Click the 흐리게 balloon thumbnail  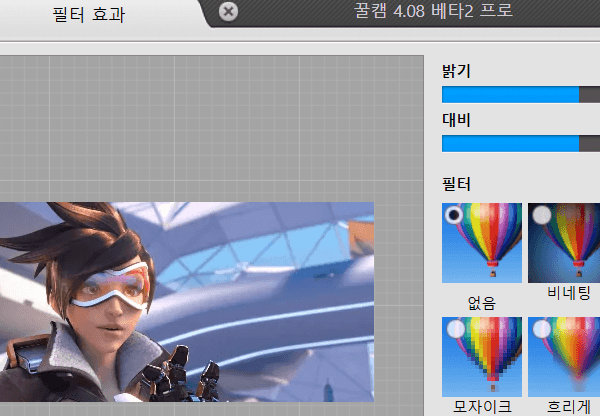tap(564, 357)
